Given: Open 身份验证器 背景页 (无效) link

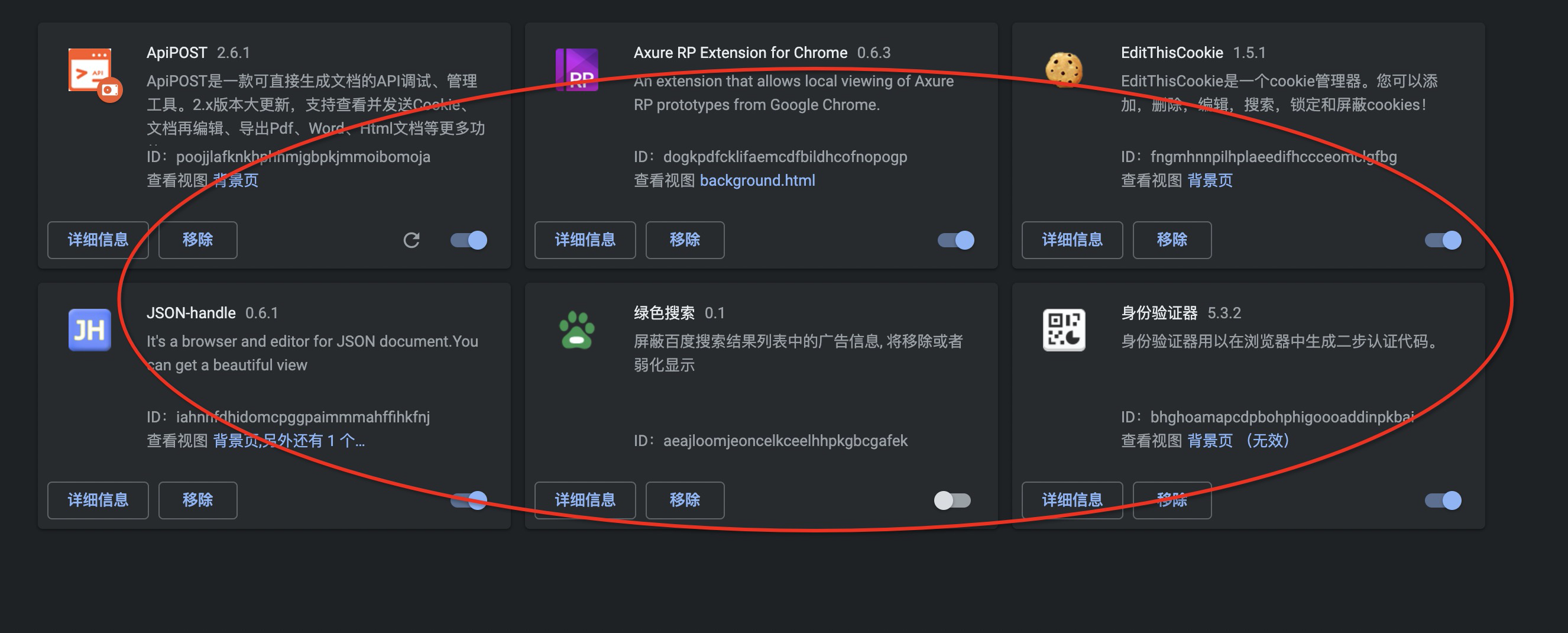Looking at the screenshot, I should coord(1238,441).
